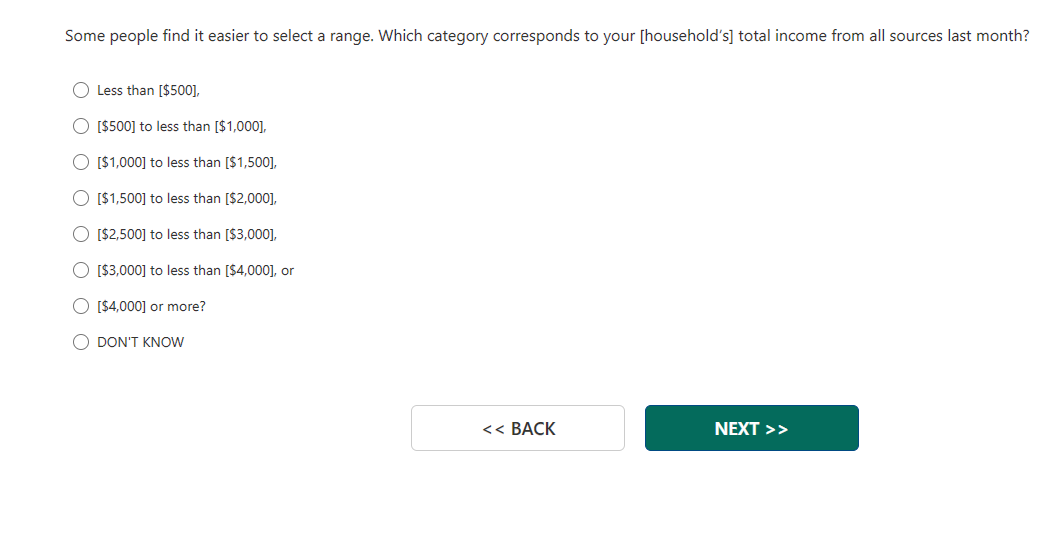Click the '[$3,000] to less than [$4,000], or' text
The image size is (1044, 535).
click(x=195, y=270)
